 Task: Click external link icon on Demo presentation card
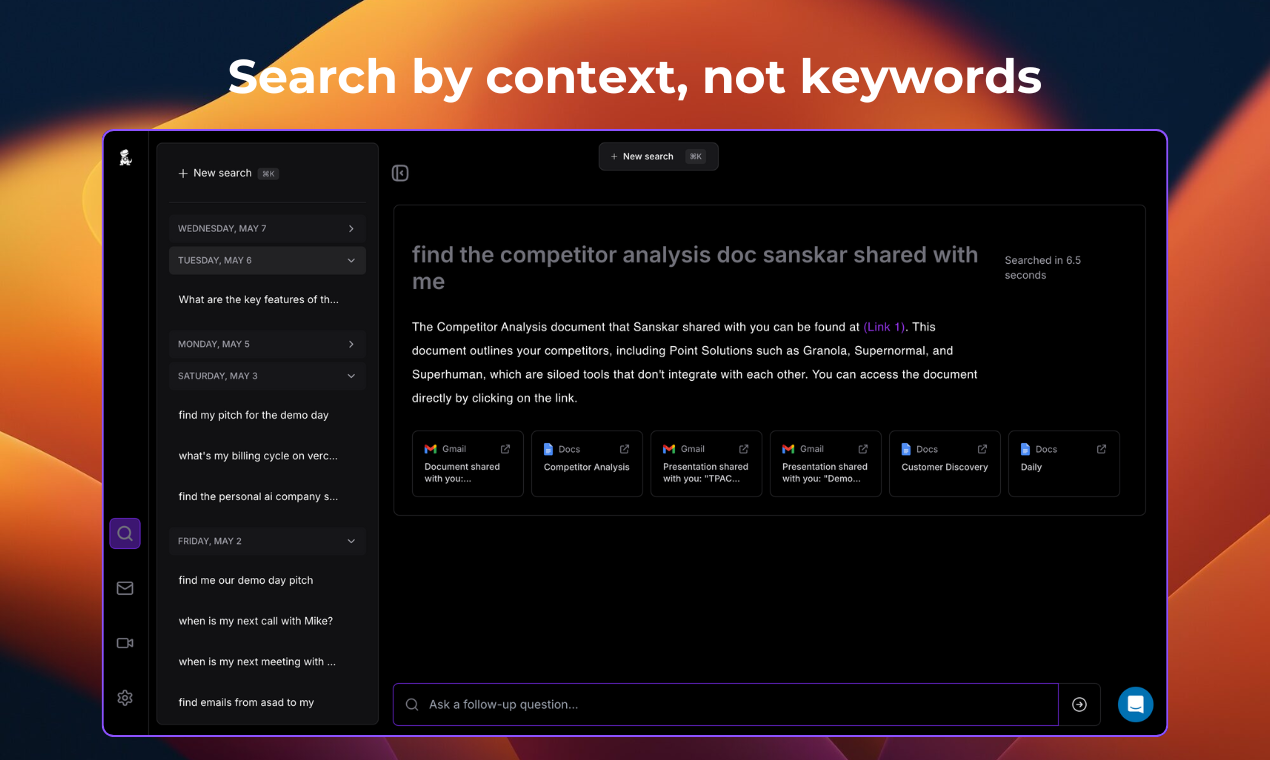click(x=863, y=449)
